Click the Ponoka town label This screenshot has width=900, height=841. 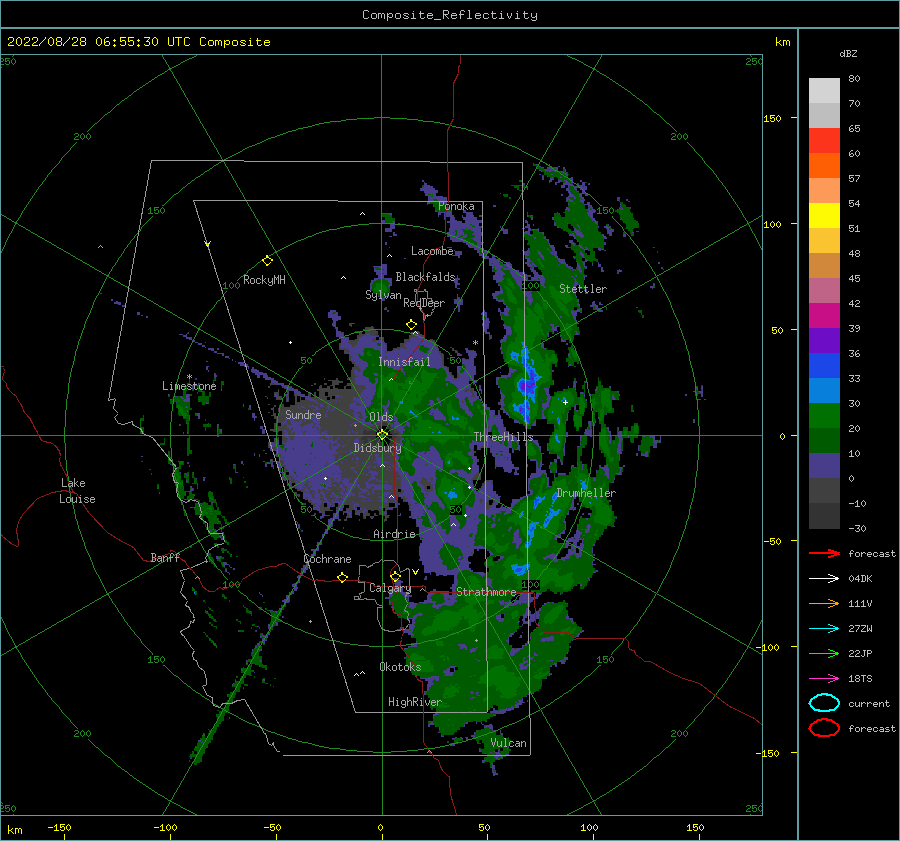pos(456,206)
